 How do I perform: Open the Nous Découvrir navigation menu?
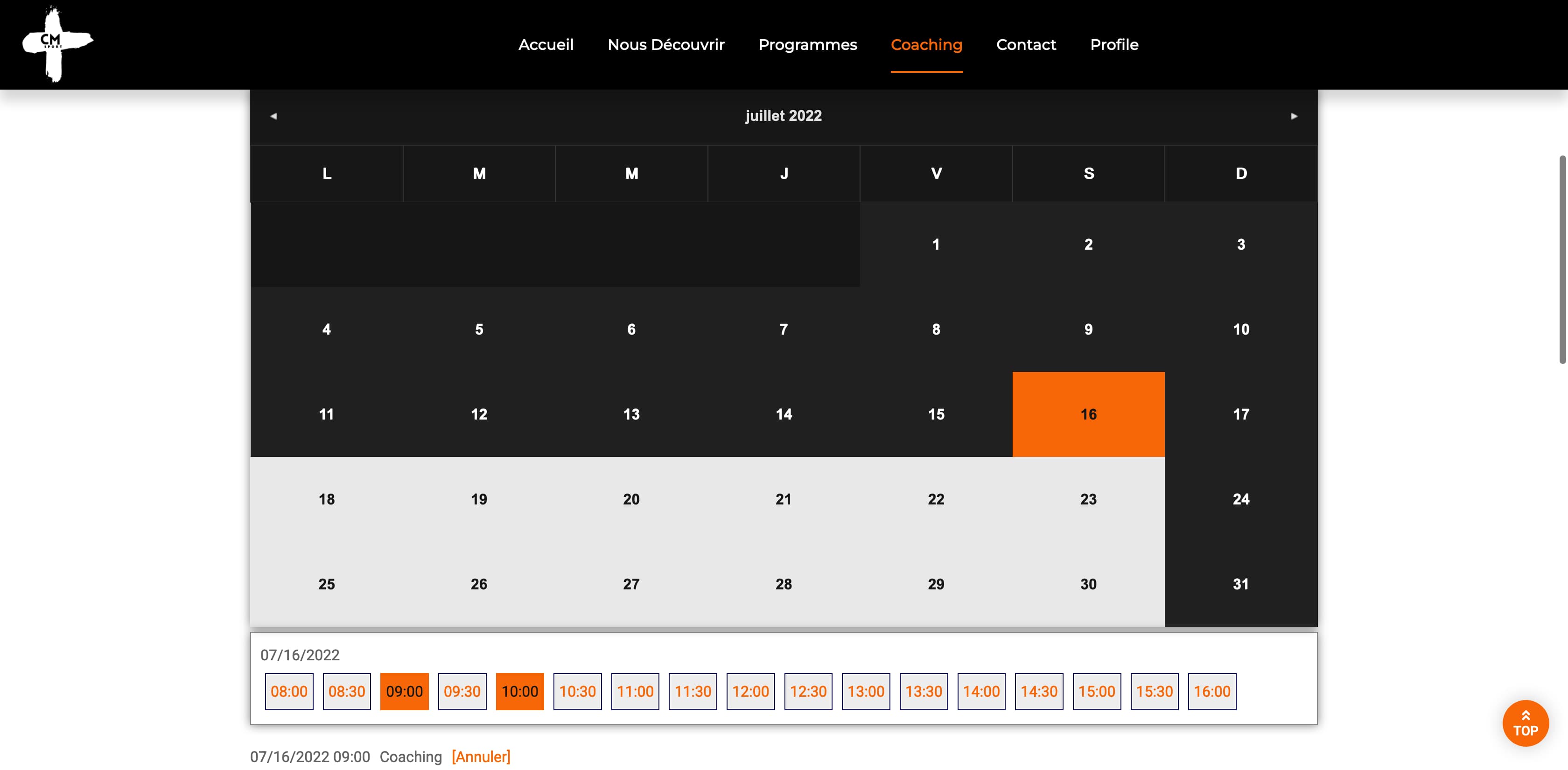pyautogui.click(x=666, y=44)
